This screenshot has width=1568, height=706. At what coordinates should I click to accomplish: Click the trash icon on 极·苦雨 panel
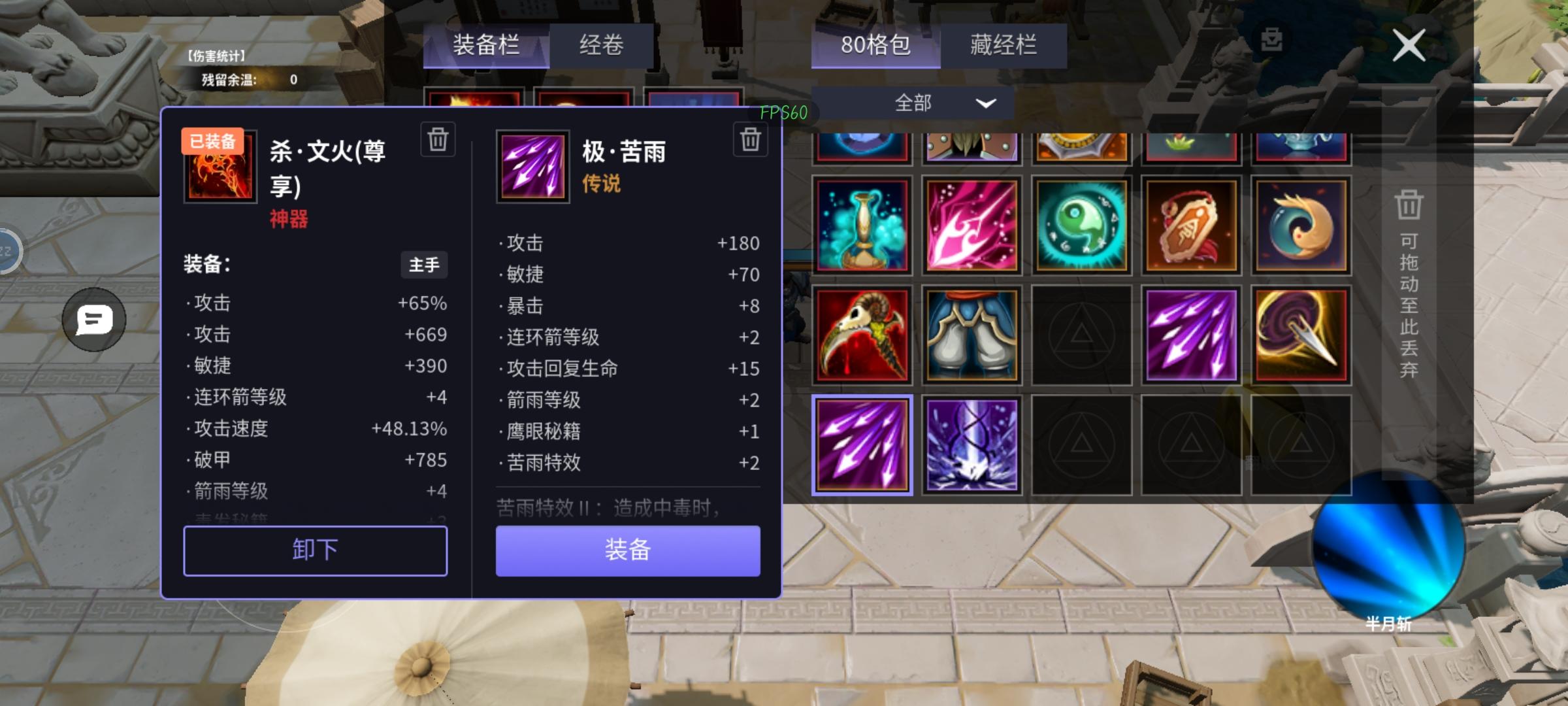pyautogui.click(x=750, y=139)
